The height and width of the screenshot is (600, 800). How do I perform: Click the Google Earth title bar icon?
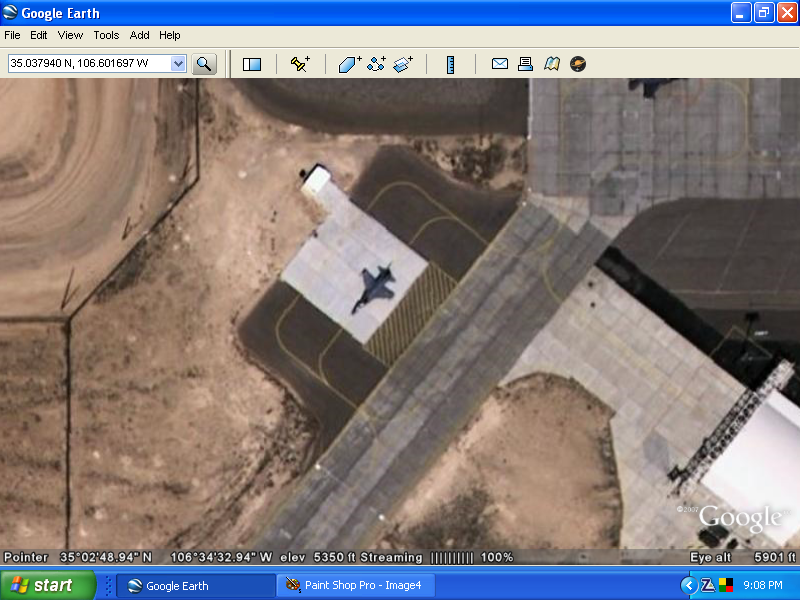click(10, 13)
